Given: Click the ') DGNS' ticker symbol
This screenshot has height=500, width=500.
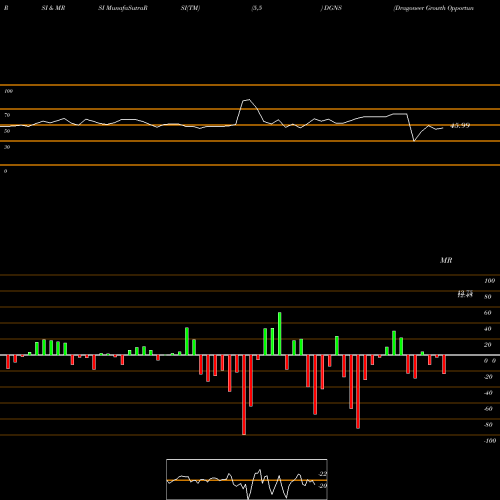Looking at the screenshot, I should 331,8.
